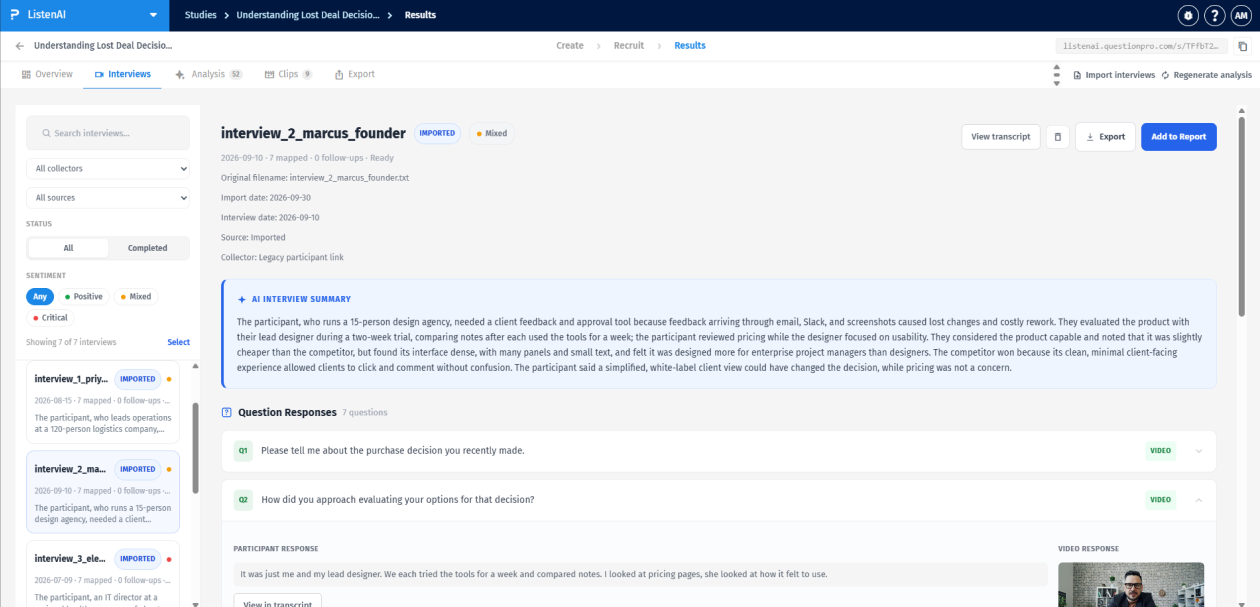Click 'Collector: Legacy participant link' text
The image size is (1260, 607).
tap(282, 257)
